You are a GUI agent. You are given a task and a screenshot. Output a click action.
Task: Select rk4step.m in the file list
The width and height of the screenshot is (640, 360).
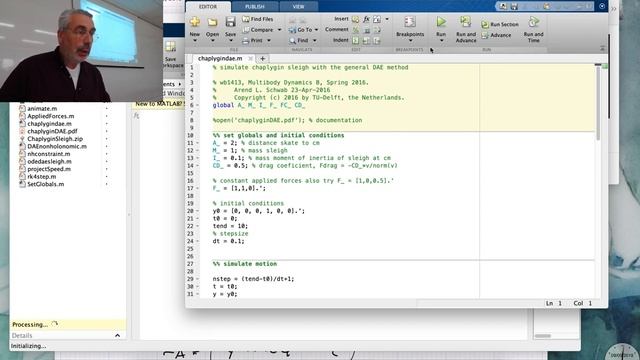42,176
